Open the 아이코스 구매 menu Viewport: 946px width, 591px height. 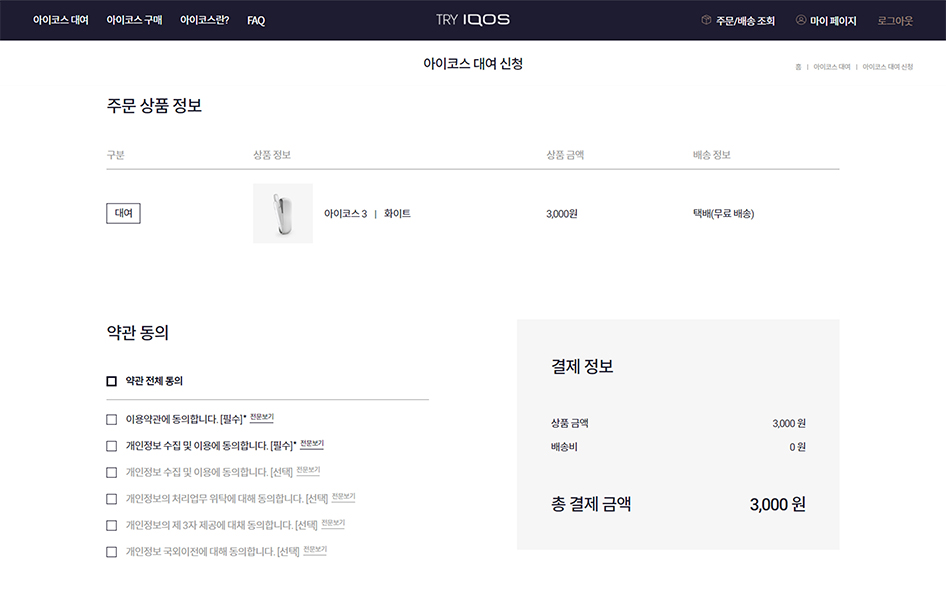pyautogui.click(x=134, y=20)
